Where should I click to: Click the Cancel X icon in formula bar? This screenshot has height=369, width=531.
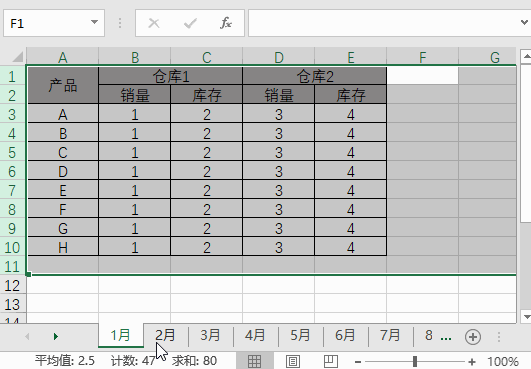point(154,23)
